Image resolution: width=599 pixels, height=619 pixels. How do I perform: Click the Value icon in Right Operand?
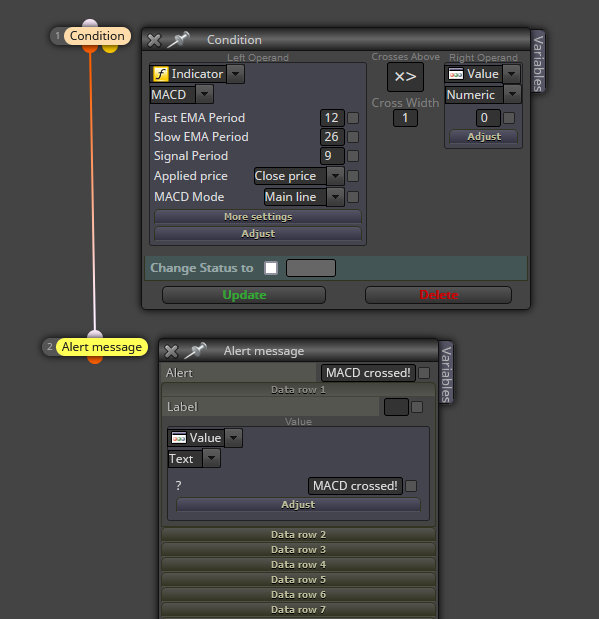pos(456,74)
